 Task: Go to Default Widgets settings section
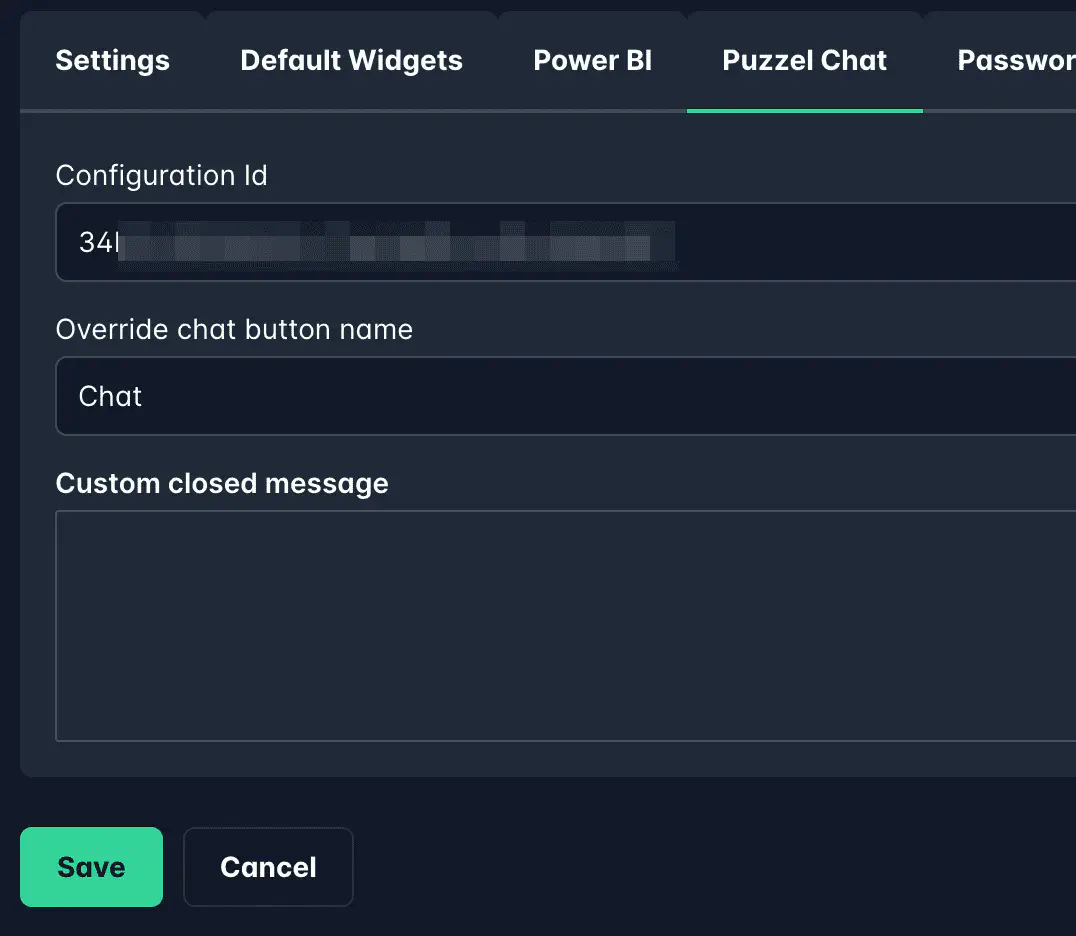click(x=351, y=60)
